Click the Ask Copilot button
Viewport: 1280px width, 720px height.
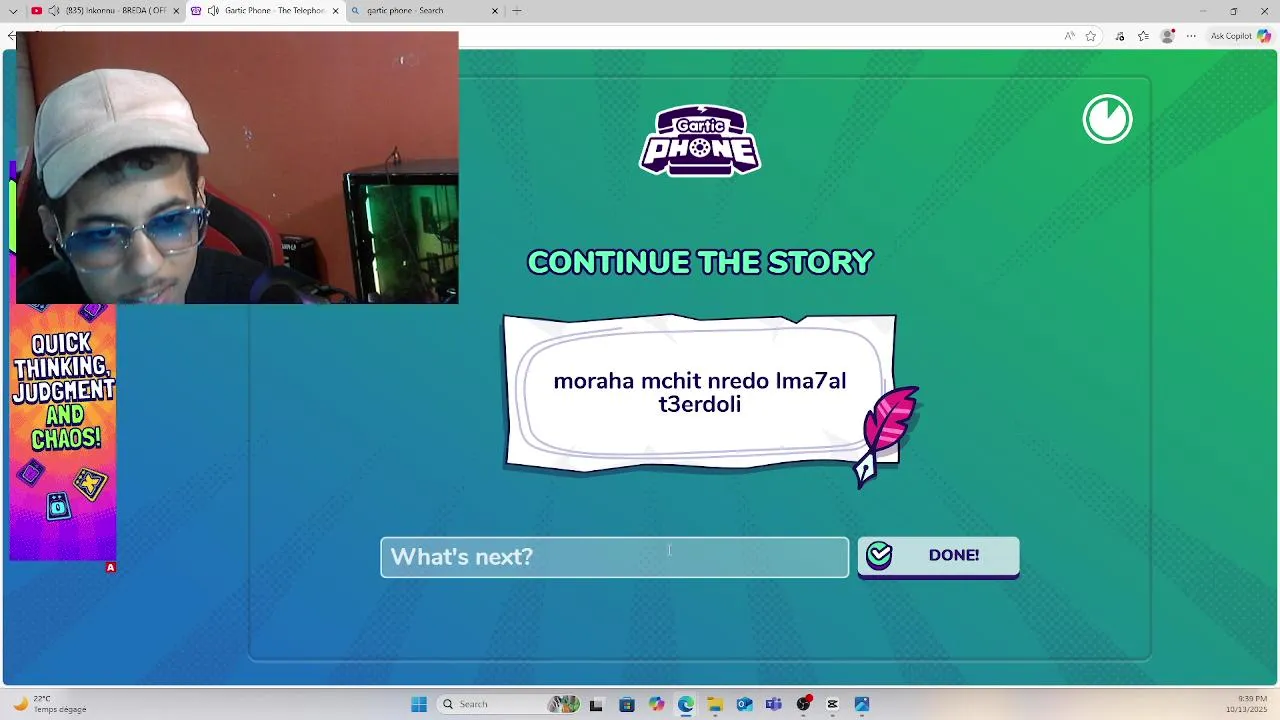coord(1240,36)
